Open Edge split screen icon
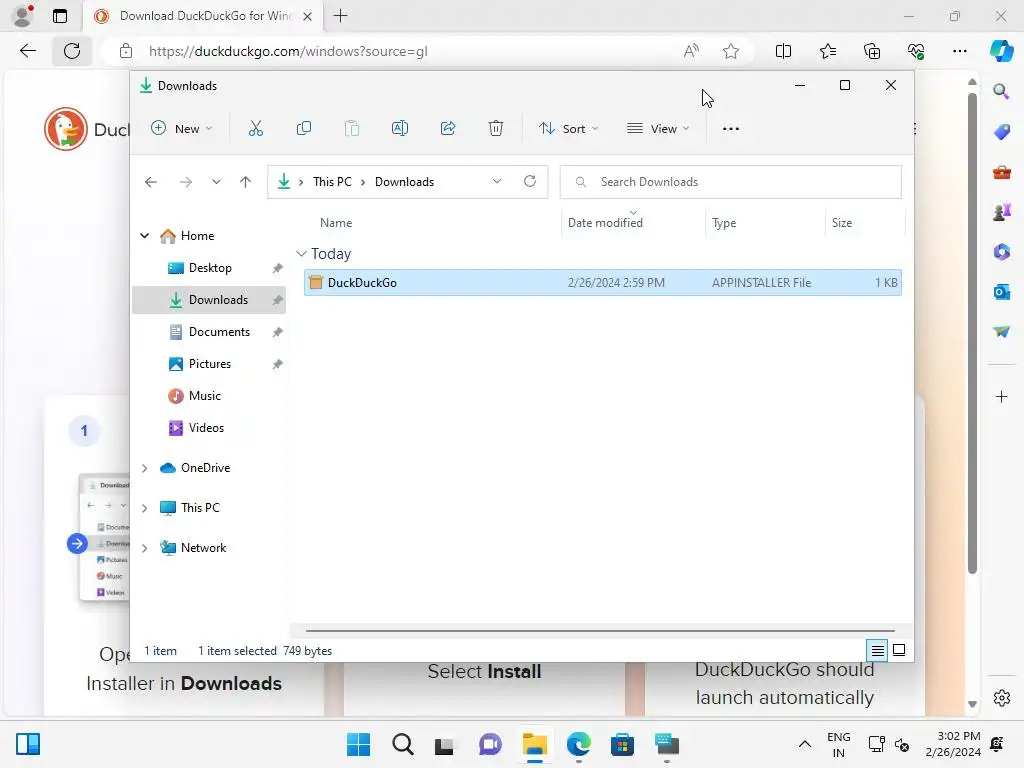The height and width of the screenshot is (768, 1024). [783, 51]
